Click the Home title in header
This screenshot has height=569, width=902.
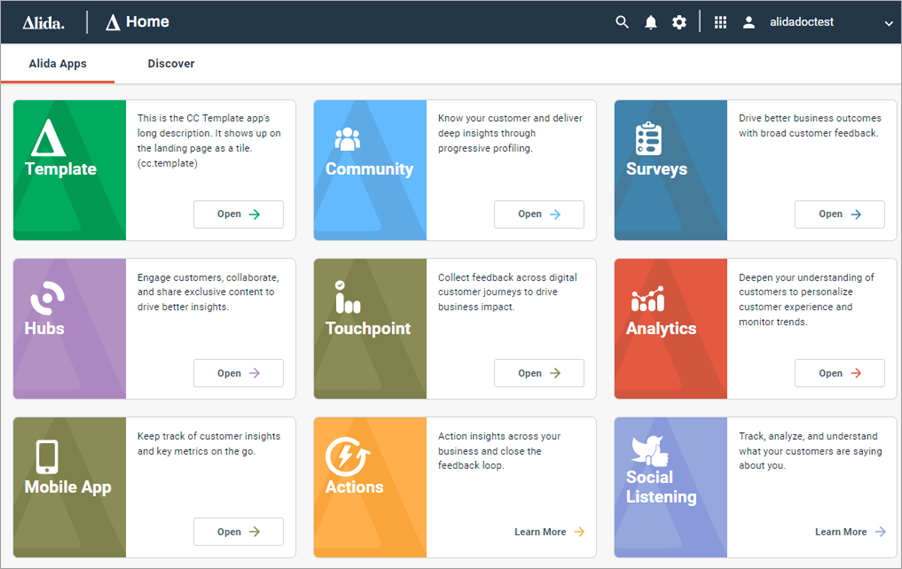point(147,22)
